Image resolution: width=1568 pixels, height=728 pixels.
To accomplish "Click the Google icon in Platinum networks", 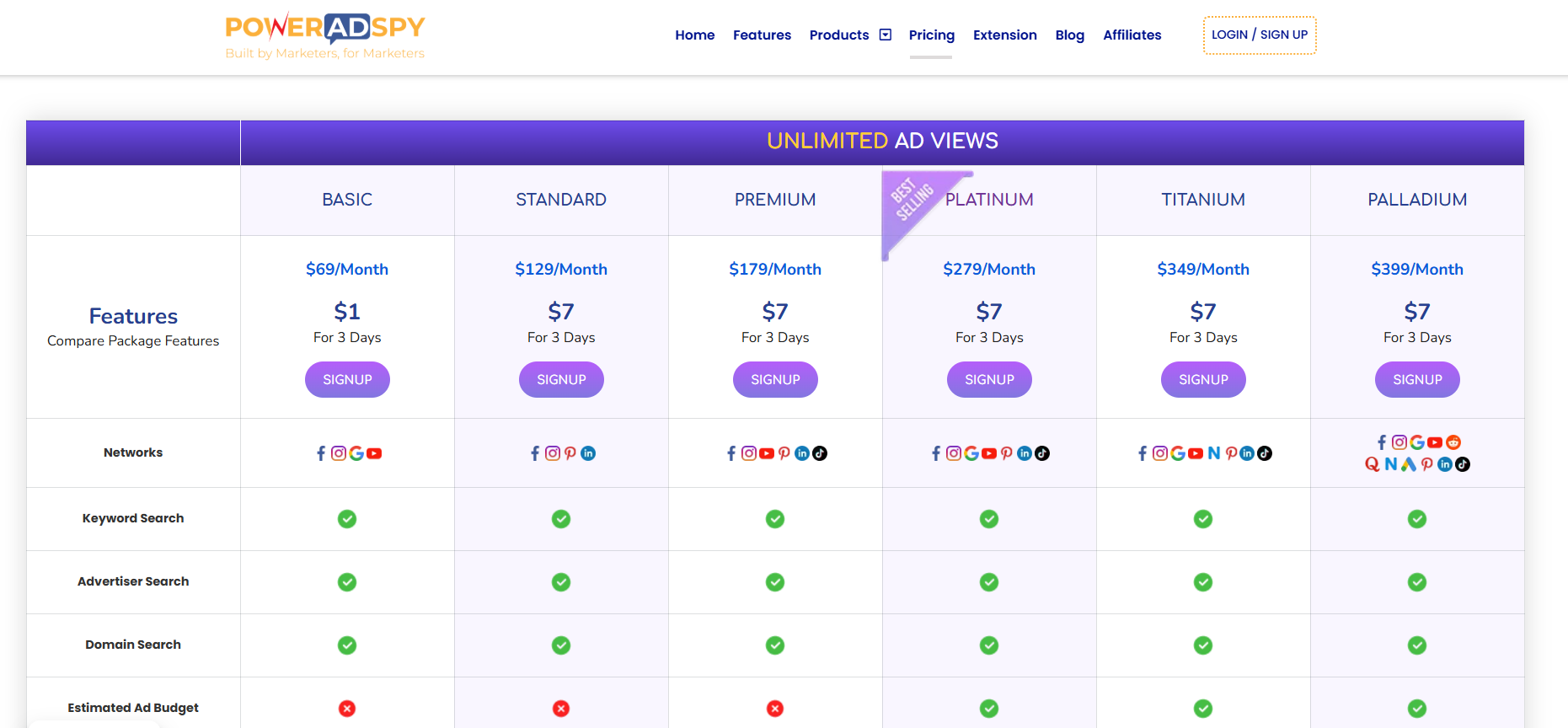I will (971, 453).
